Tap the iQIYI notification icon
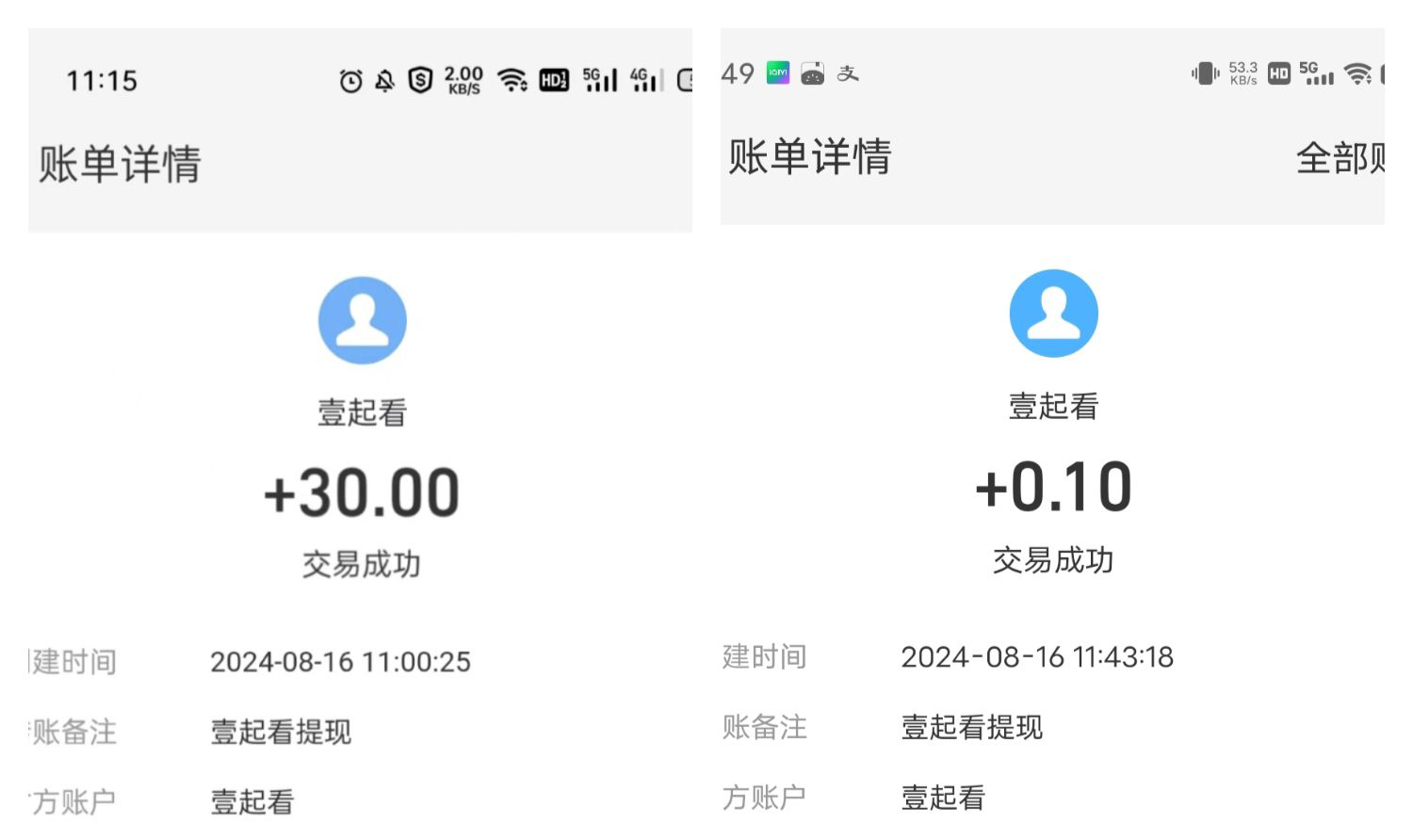The image size is (1413, 840). pyautogui.click(x=778, y=73)
